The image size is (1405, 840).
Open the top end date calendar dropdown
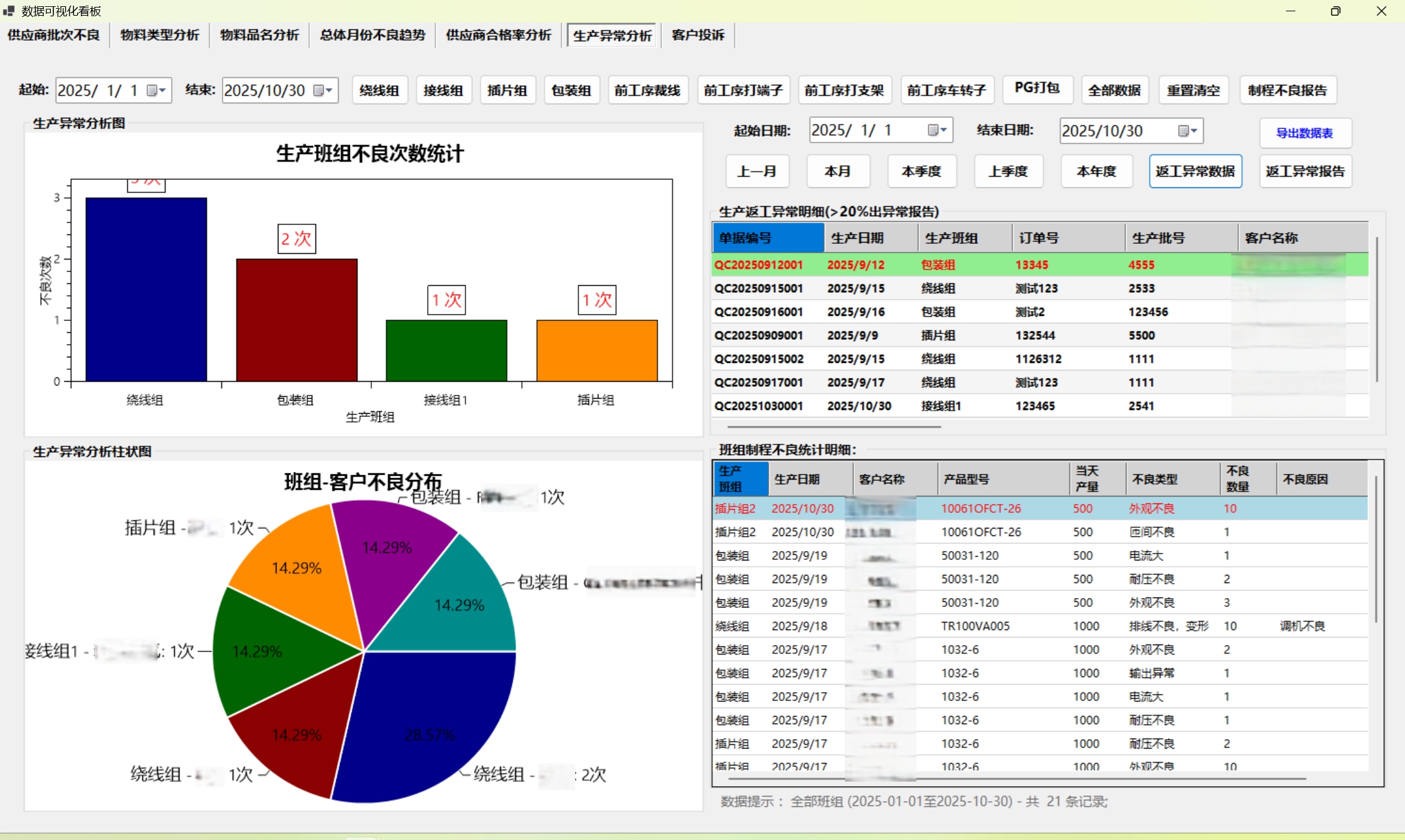(323, 90)
